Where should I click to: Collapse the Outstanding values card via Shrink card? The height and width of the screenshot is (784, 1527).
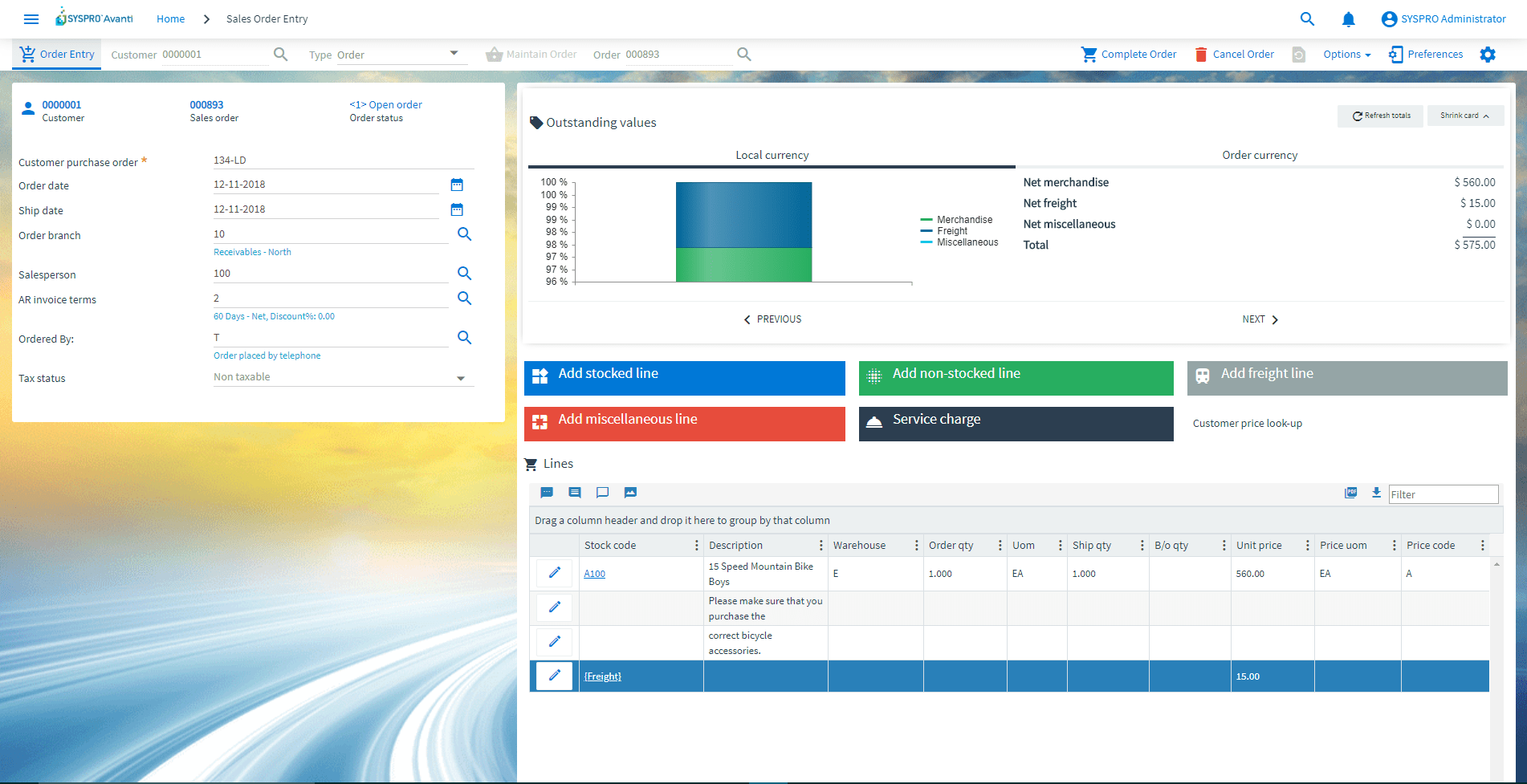tap(1464, 115)
